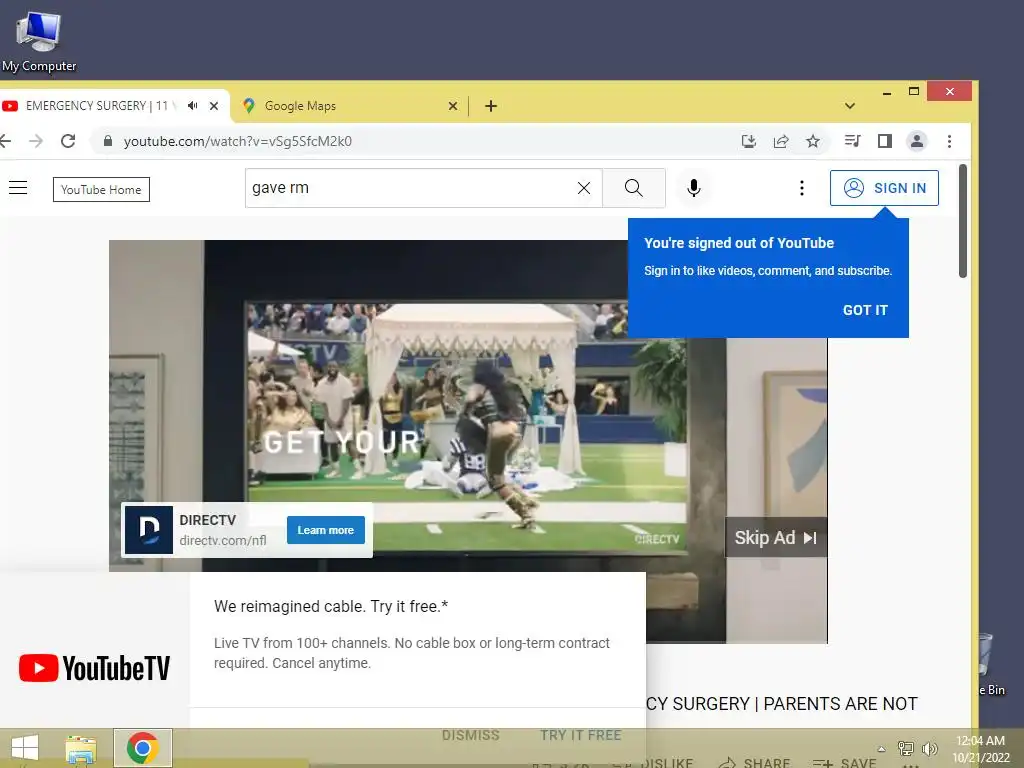Open My Computer desktop icon
Image resolution: width=1024 pixels, height=768 pixels.
(x=39, y=42)
